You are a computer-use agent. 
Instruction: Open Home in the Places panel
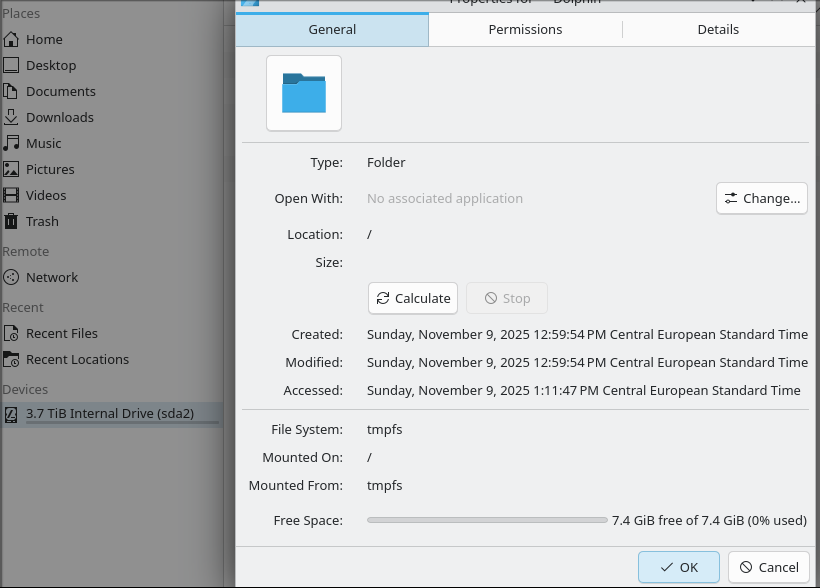coord(44,39)
